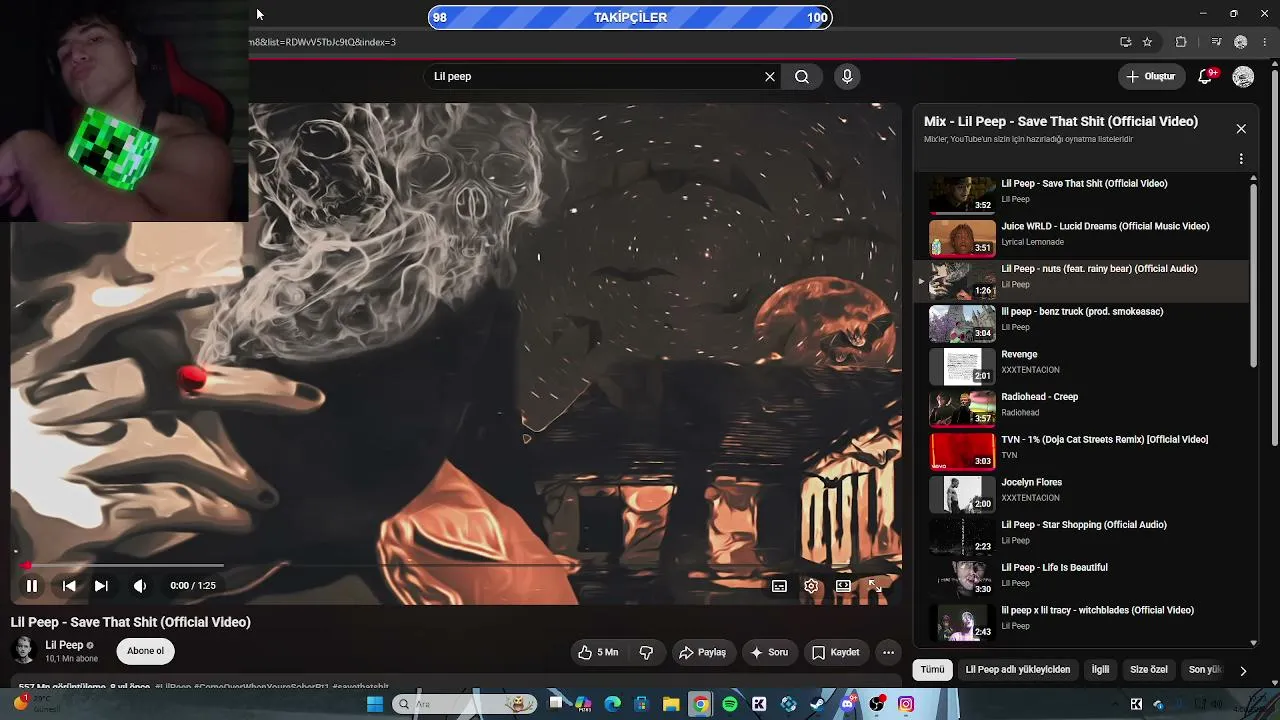
Task: Click the install app icon in address bar
Action: (x=1125, y=42)
